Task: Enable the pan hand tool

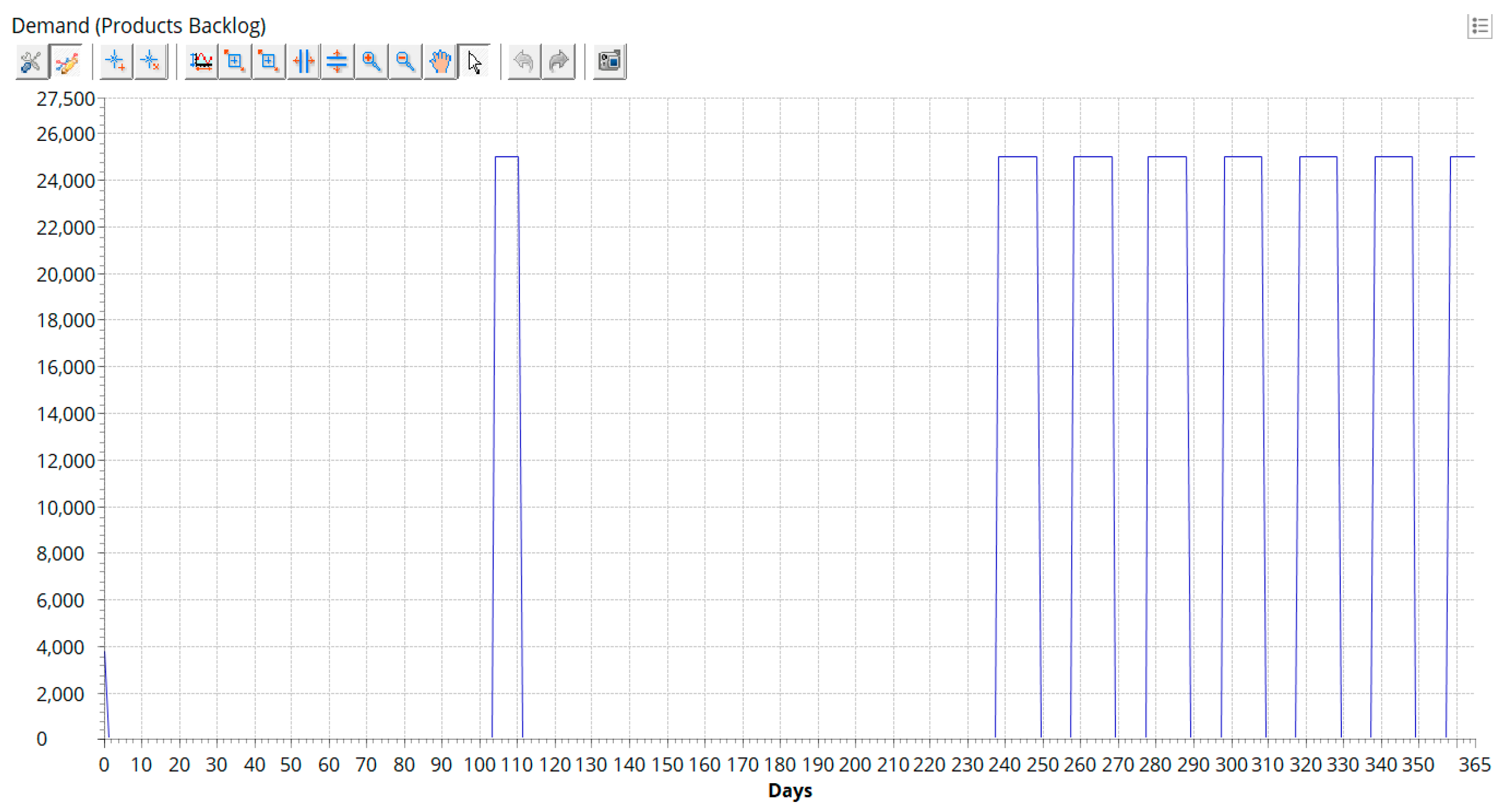Action: [x=440, y=61]
